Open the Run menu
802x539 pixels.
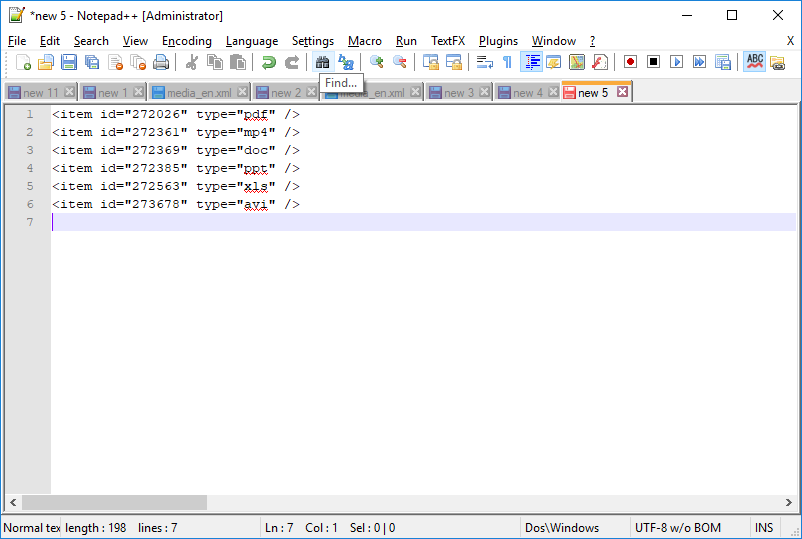tap(406, 41)
